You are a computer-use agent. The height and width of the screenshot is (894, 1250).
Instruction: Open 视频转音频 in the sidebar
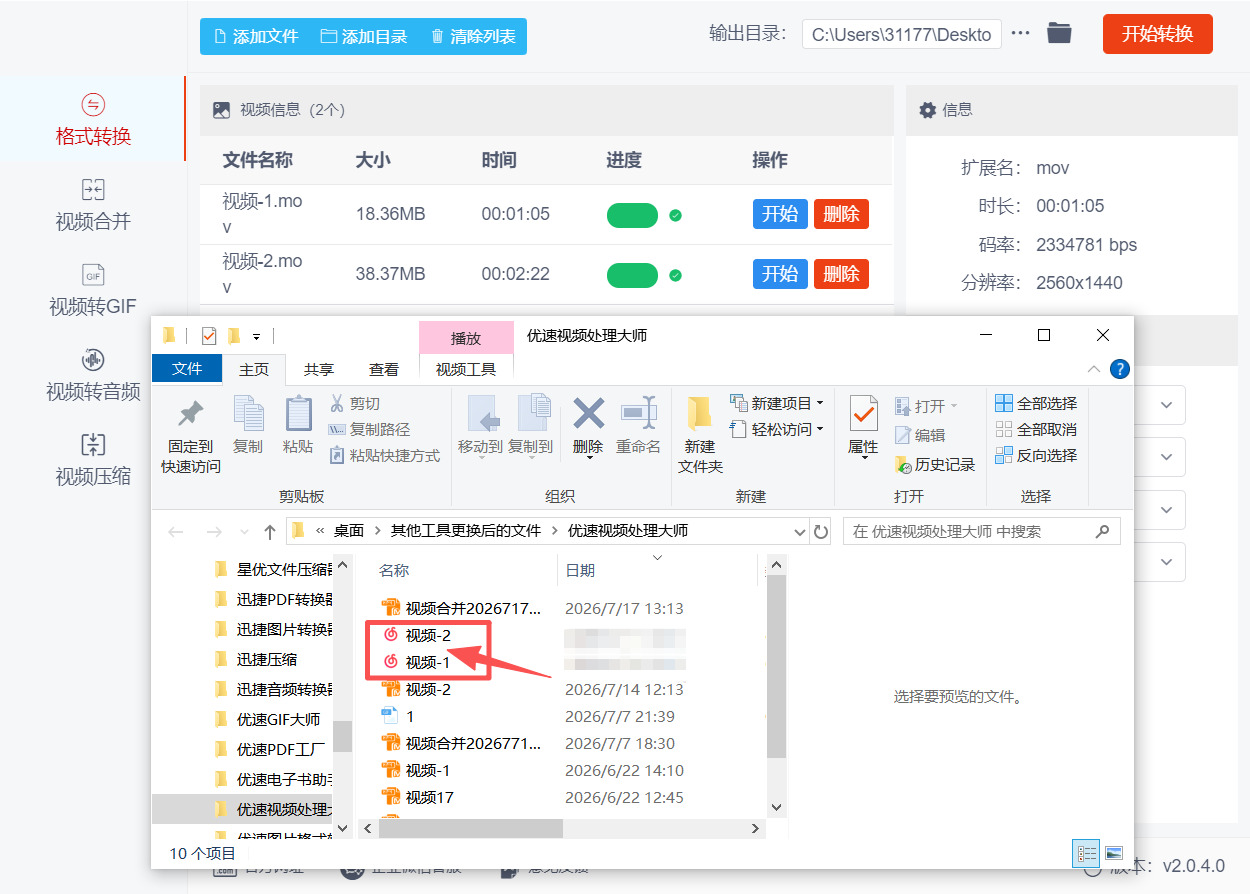pos(93,375)
